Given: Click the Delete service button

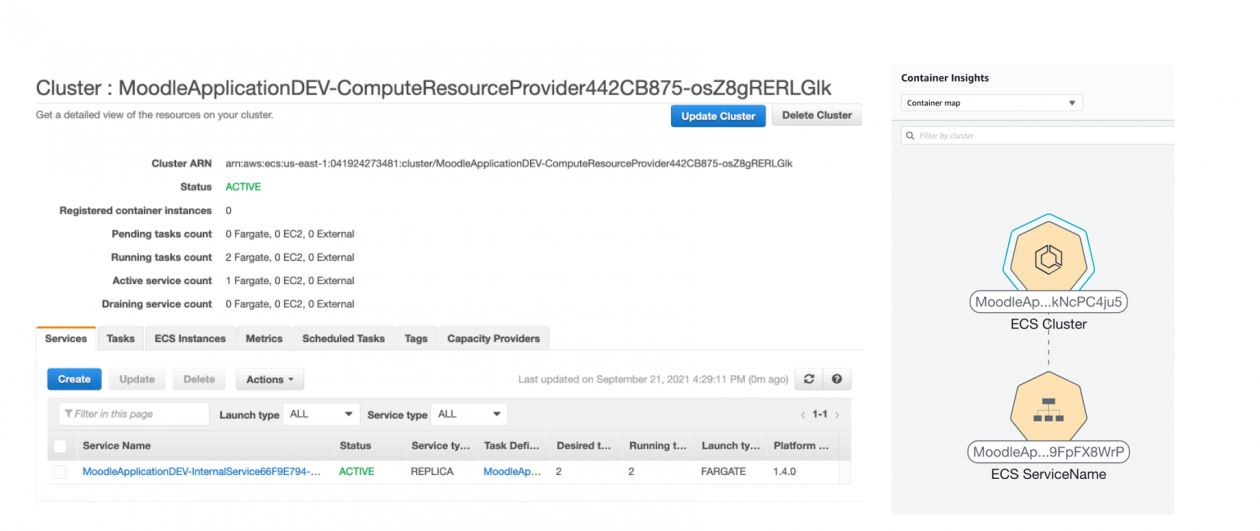Looking at the screenshot, I should 199,379.
